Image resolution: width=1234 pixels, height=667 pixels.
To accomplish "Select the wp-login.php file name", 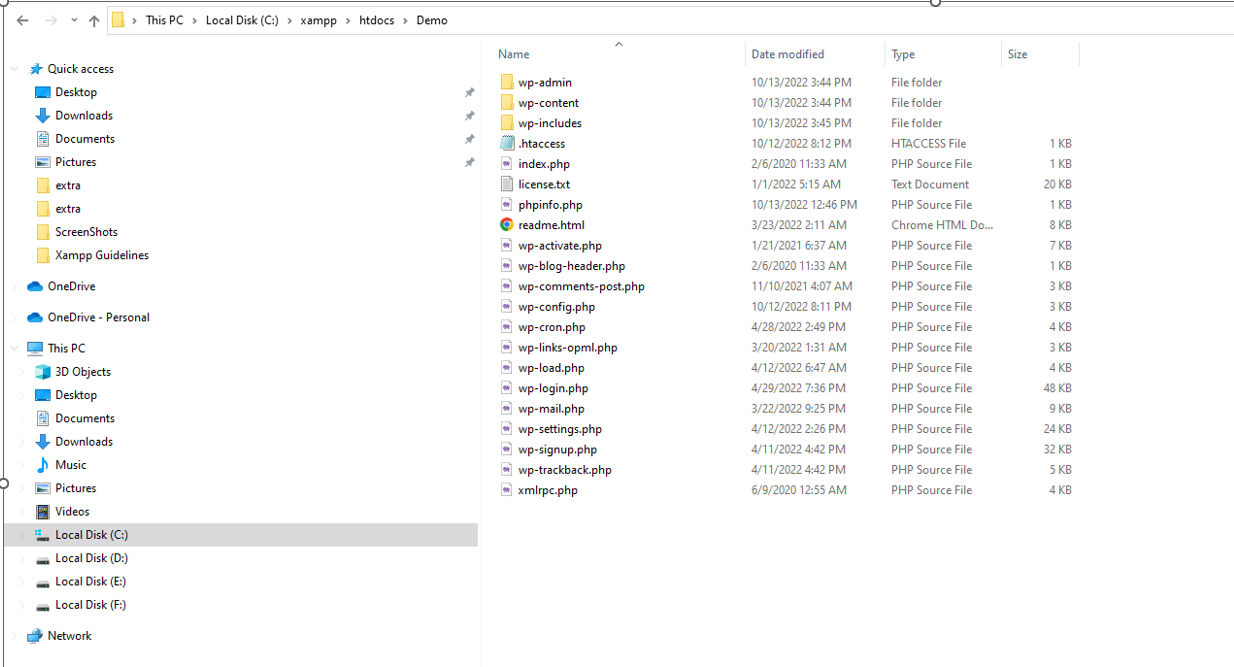I will tap(553, 388).
